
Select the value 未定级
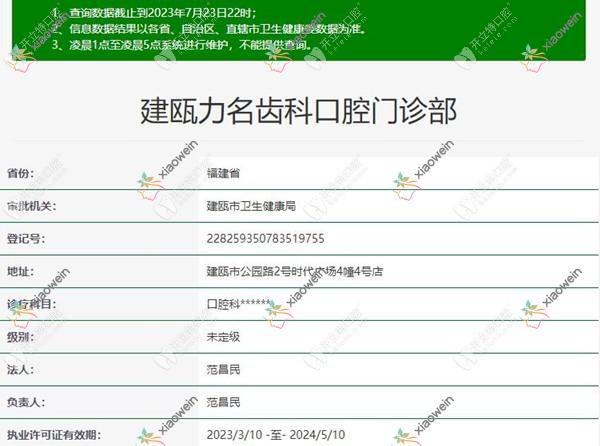(x=223, y=337)
